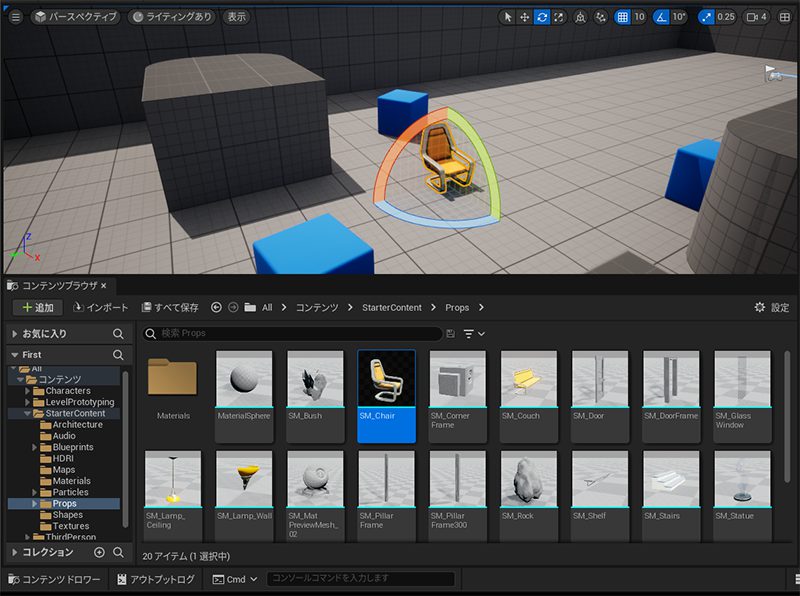800x596 pixels.
Task: Activate the Scale transform tool
Action: coord(559,17)
